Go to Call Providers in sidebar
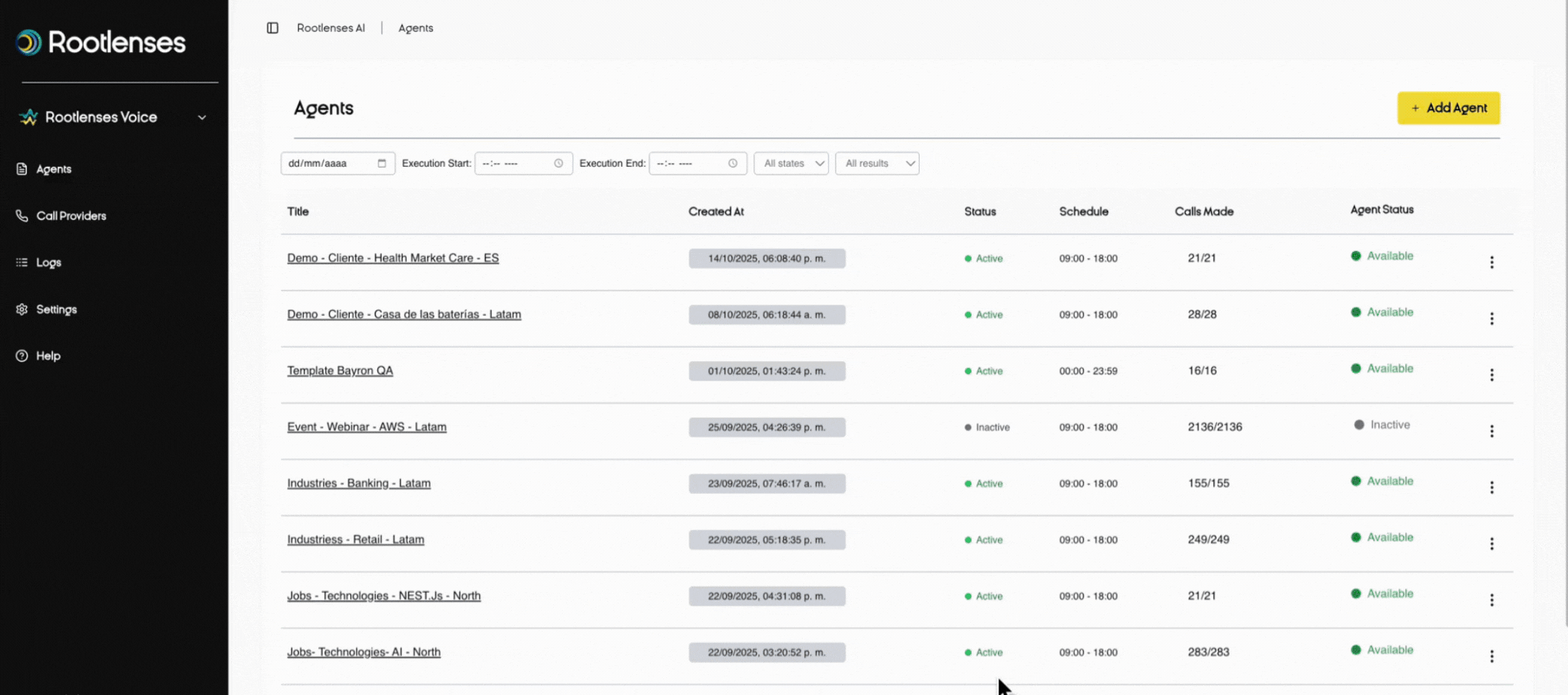The image size is (1568, 695). point(71,216)
